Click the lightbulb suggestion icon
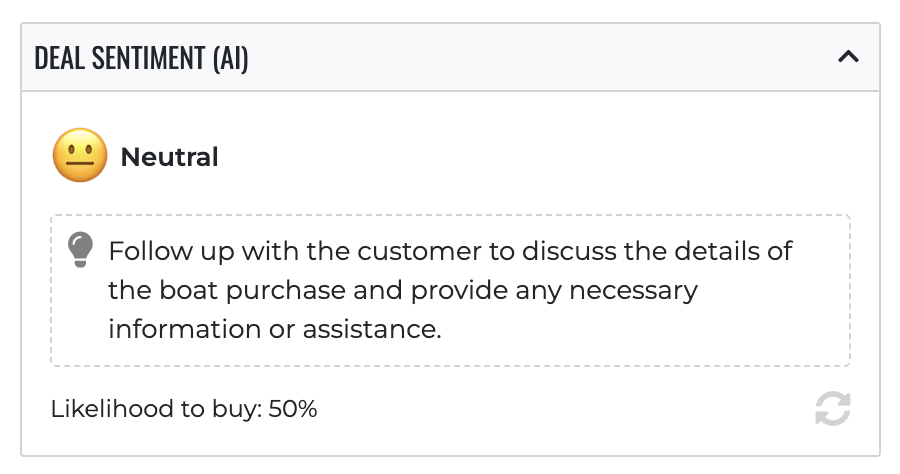This screenshot has width=900, height=474. [80, 249]
